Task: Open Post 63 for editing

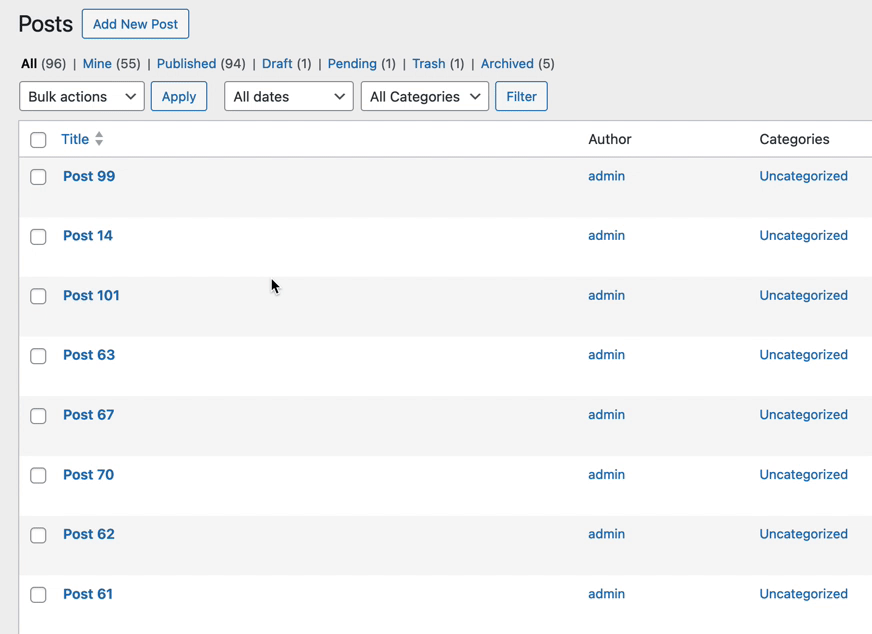Action: [89, 355]
